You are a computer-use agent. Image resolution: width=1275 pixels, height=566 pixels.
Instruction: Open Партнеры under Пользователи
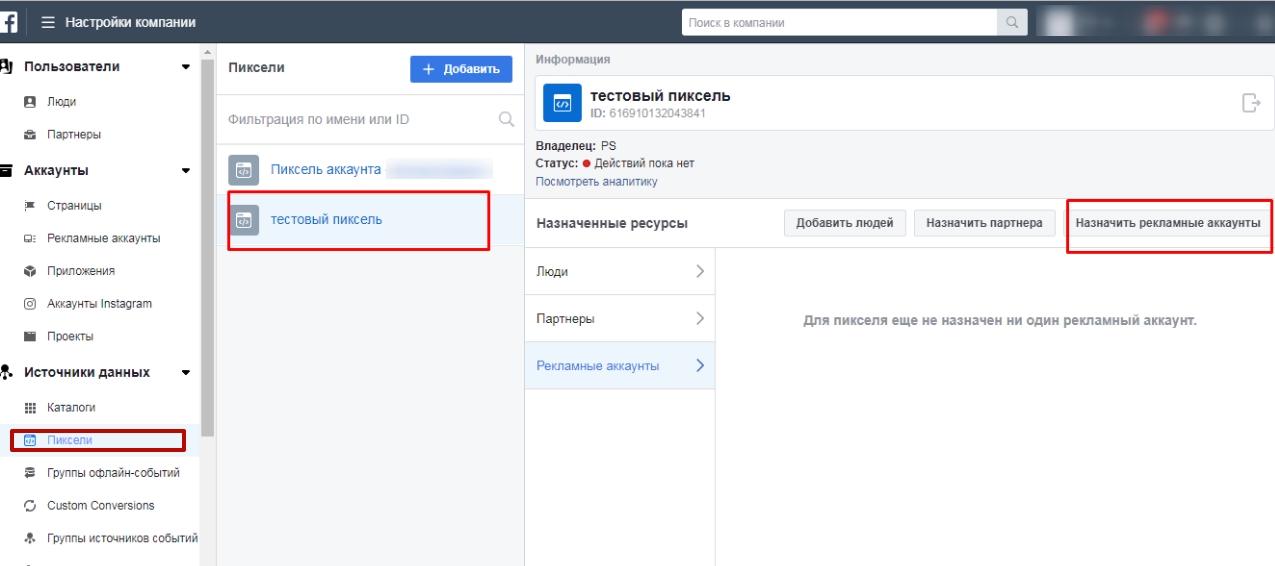tap(74, 135)
